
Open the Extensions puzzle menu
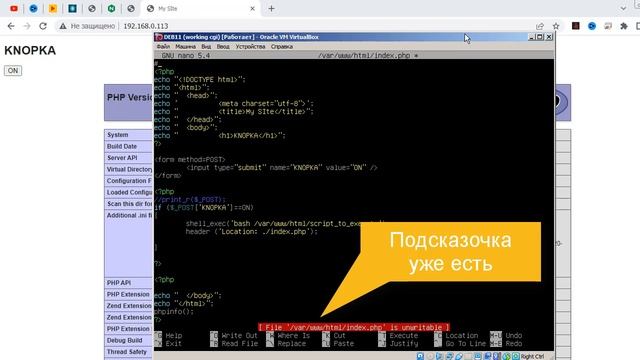tap(624, 26)
